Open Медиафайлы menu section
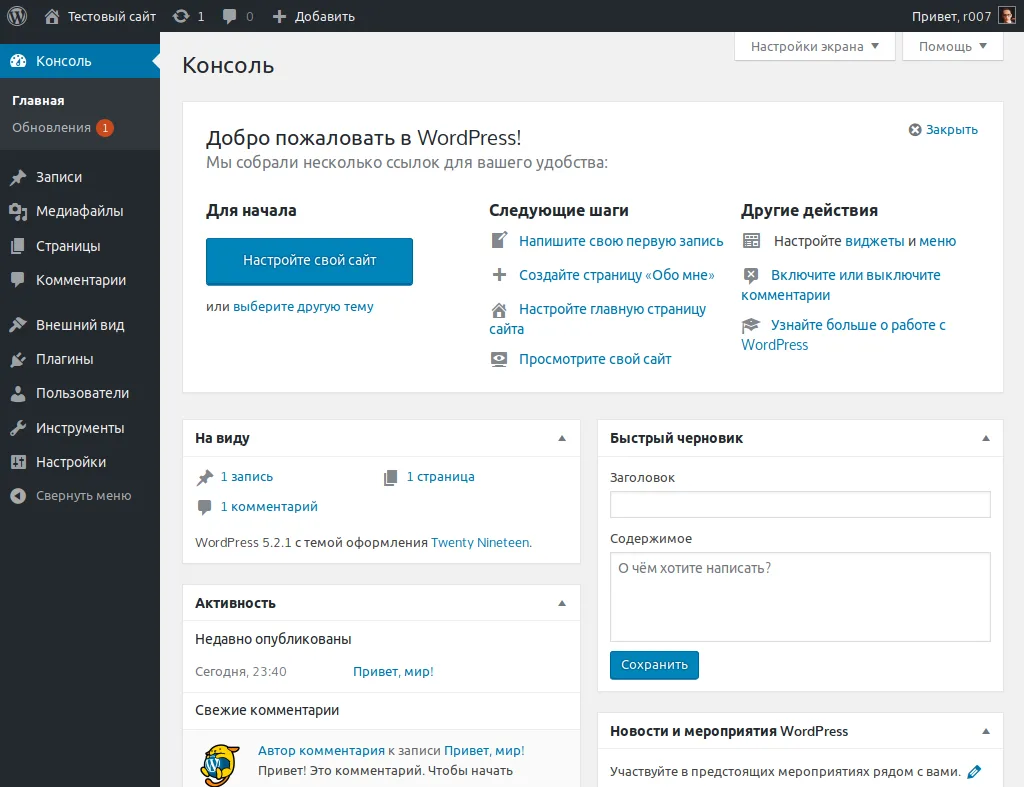Image resolution: width=1024 pixels, height=787 pixels. 80,211
